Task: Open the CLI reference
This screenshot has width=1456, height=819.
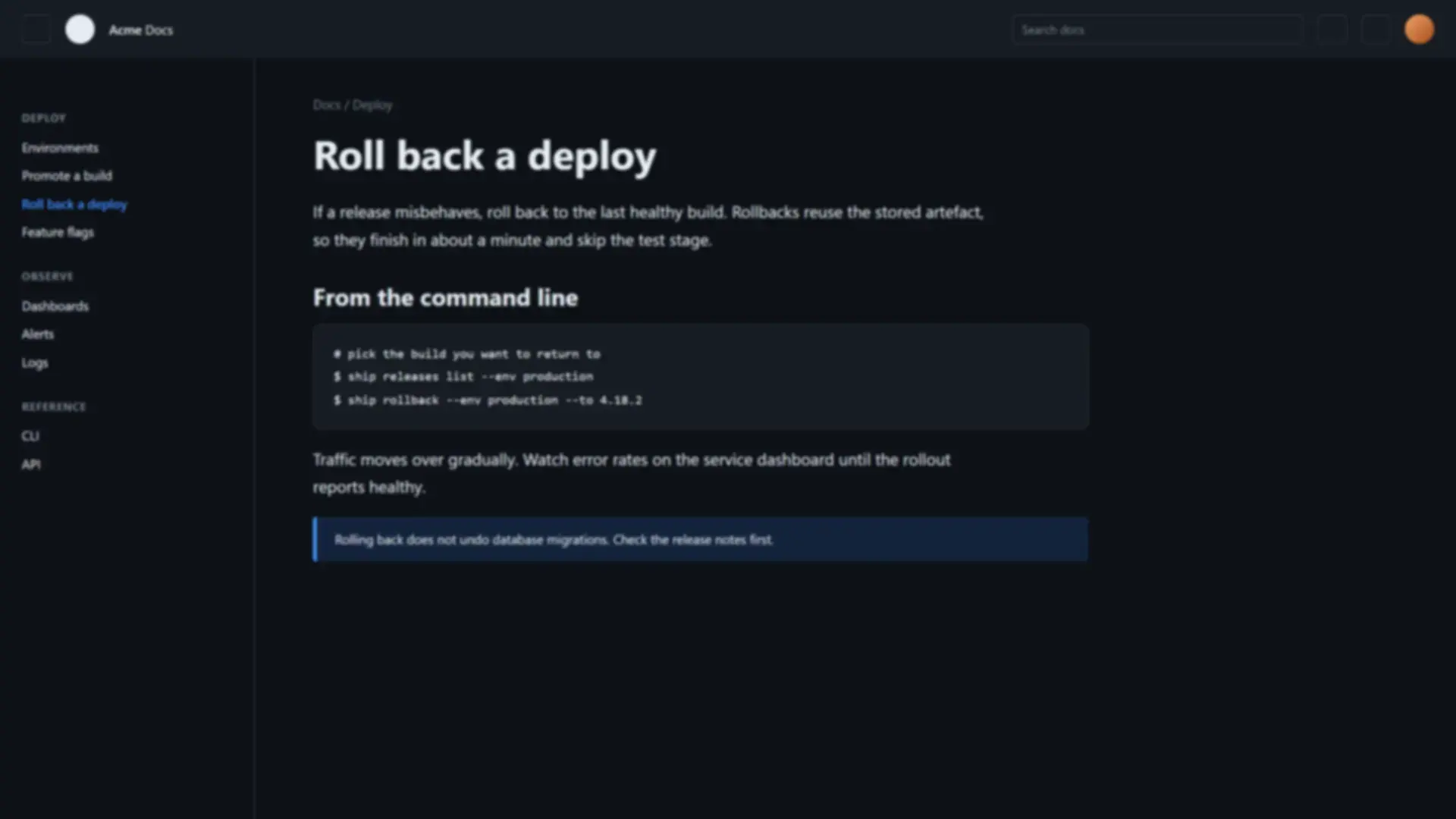Action: (30, 436)
